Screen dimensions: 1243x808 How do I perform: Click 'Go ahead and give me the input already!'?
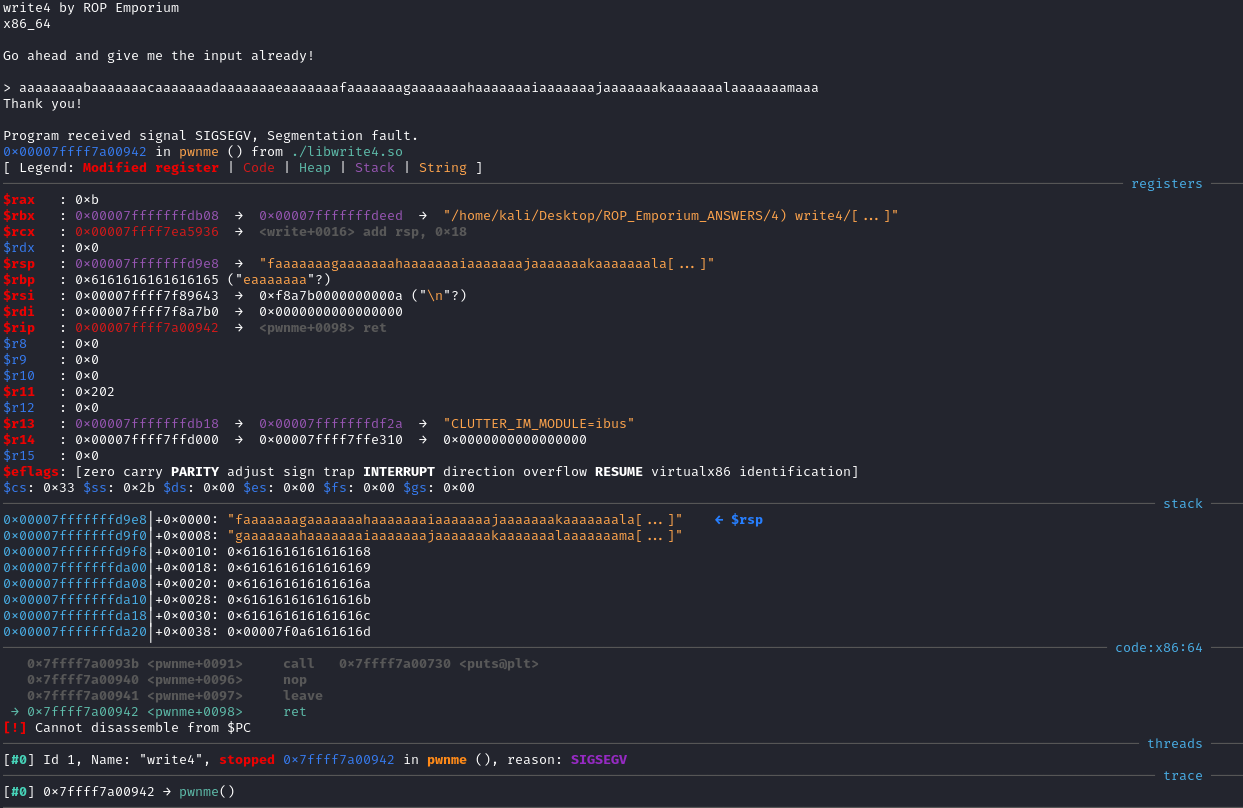coord(159,56)
